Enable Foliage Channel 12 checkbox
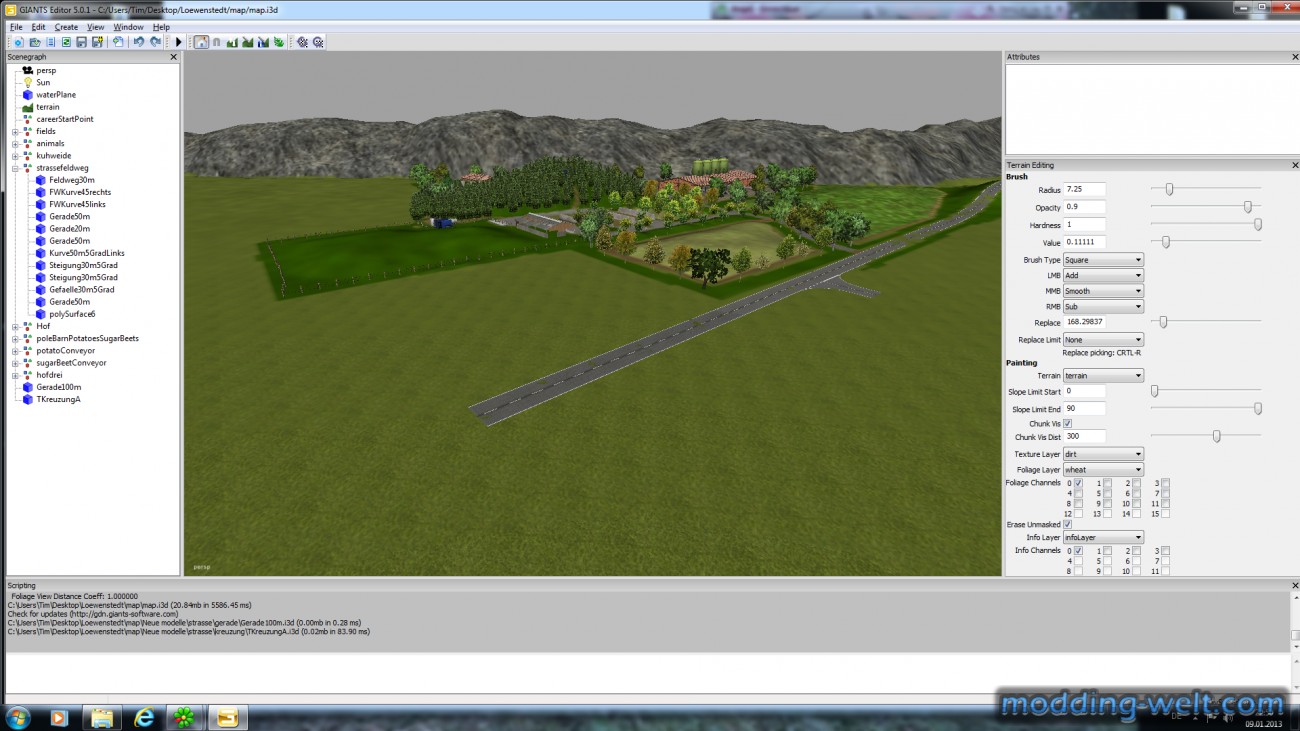Viewport: 1300px width, 731px height. pos(1078,513)
